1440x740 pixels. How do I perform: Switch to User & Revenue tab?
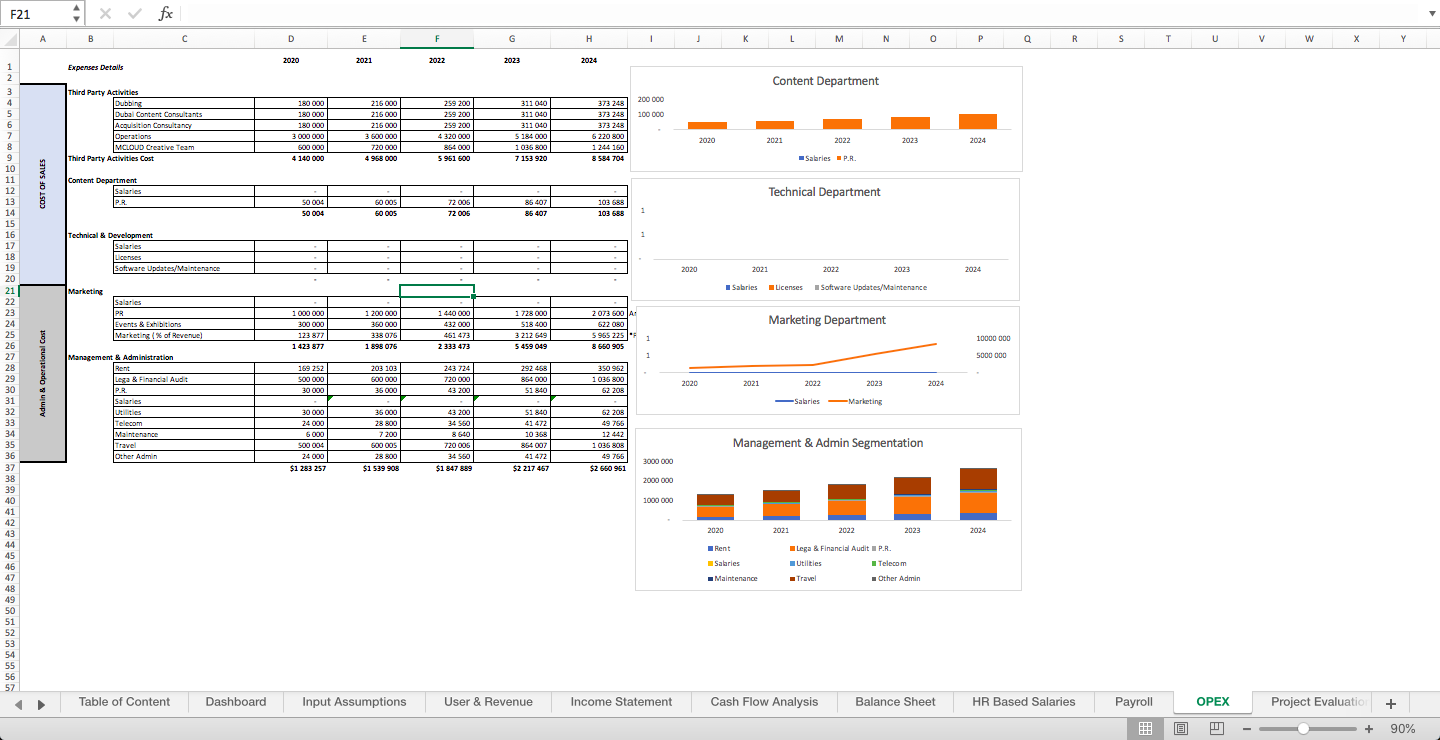click(x=488, y=702)
